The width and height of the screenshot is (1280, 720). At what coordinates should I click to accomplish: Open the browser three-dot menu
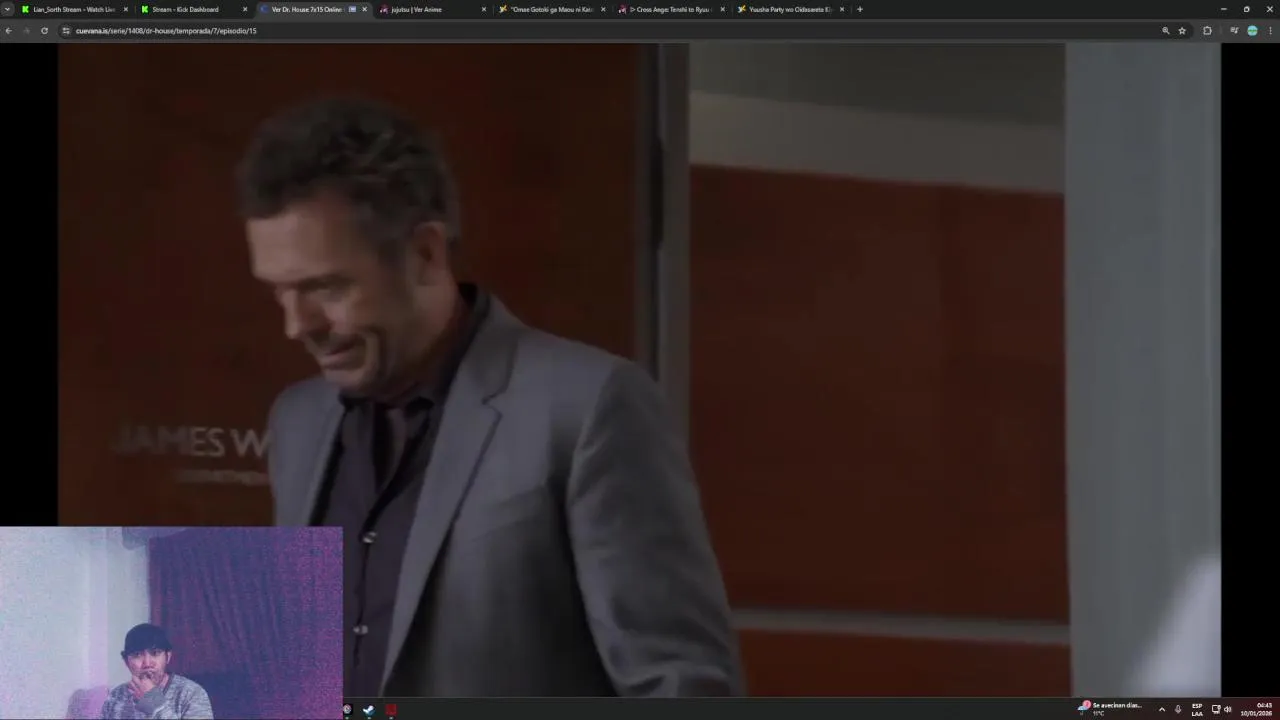point(1270,31)
